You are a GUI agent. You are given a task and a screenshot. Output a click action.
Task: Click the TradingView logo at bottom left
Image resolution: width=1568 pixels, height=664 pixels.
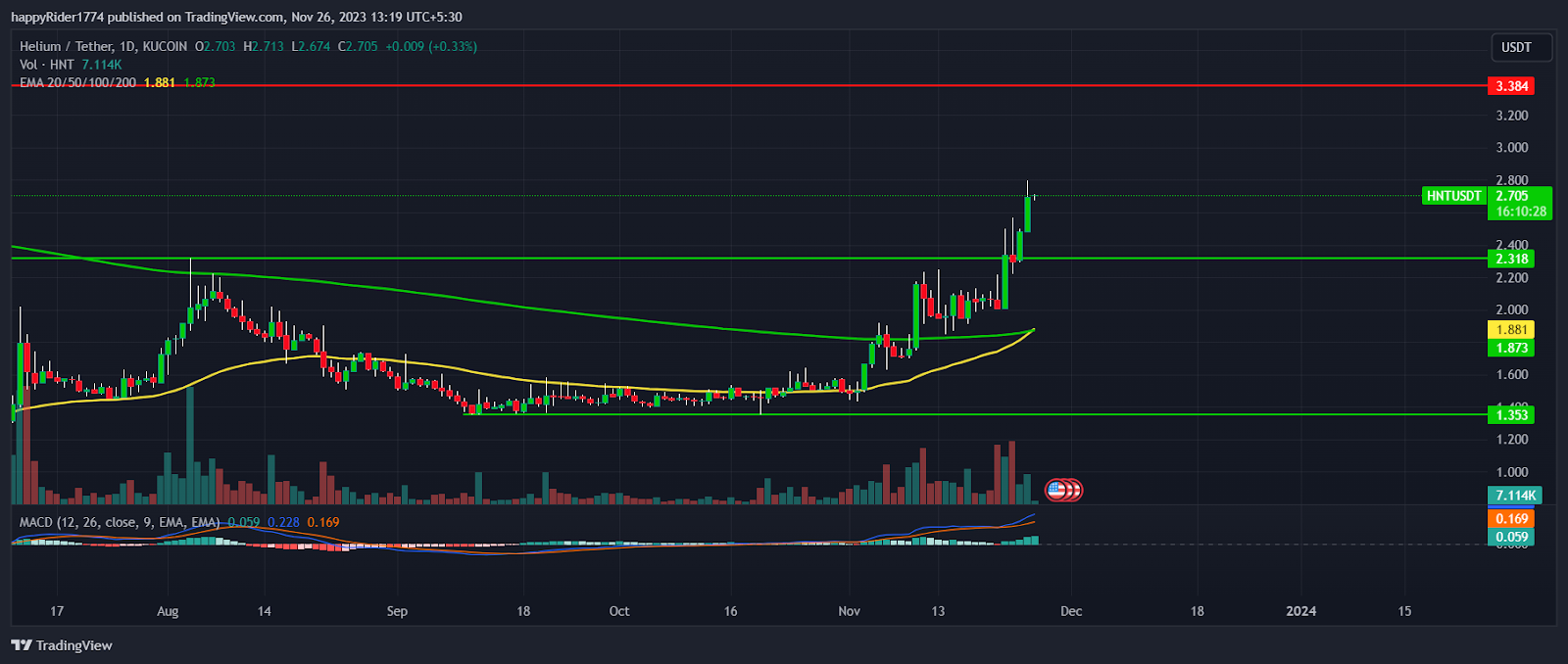(62, 645)
